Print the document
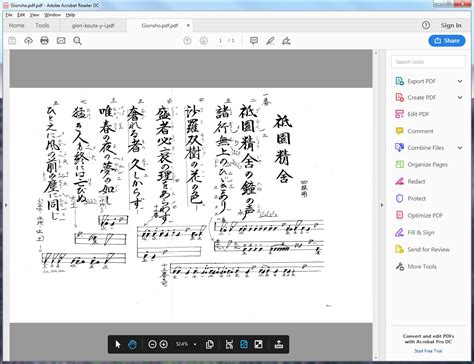 tap(44, 41)
